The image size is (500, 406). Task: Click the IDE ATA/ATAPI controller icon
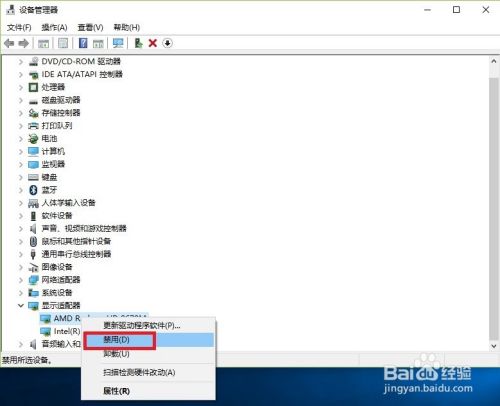tap(33, 74)
